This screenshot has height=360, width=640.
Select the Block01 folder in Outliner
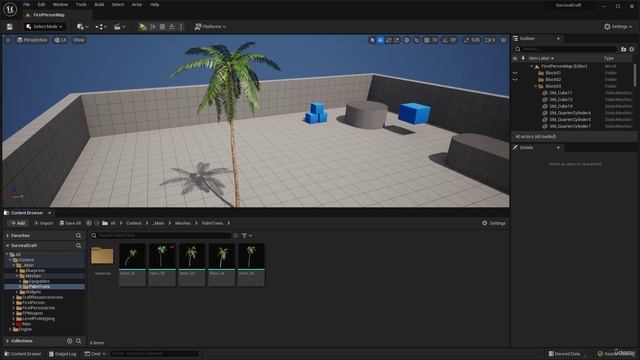553,73
